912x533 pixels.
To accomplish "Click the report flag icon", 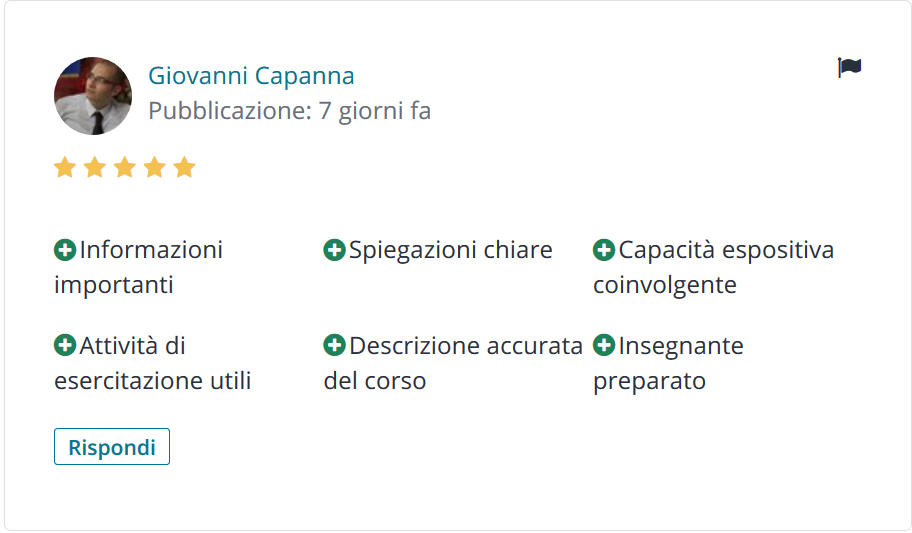I will point(849,67).
